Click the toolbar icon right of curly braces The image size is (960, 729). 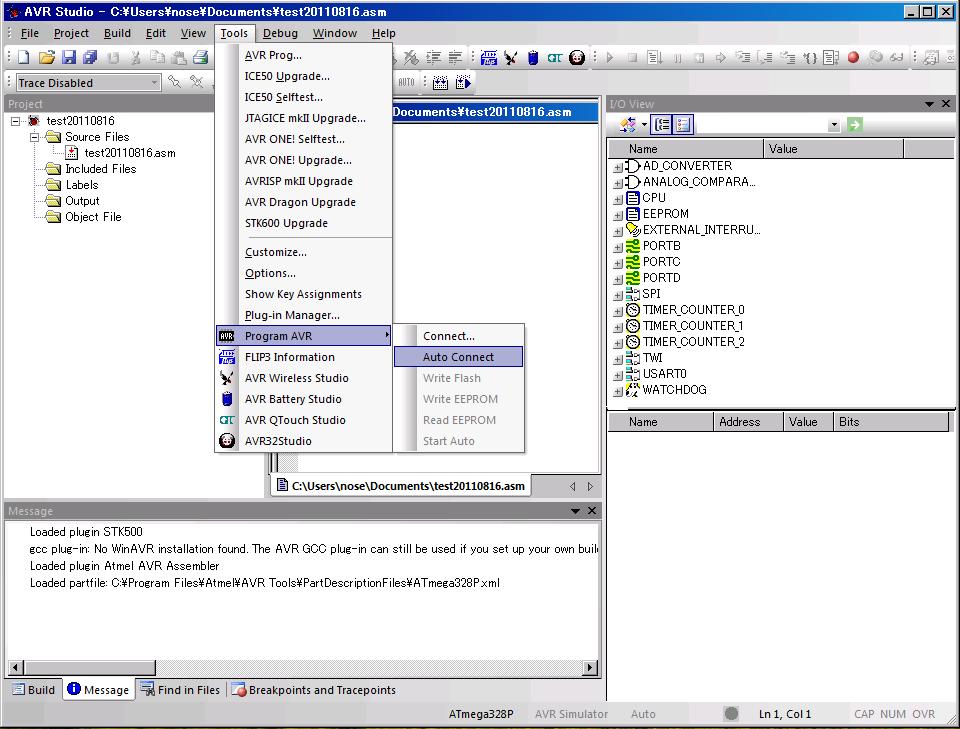pos(831,58)
